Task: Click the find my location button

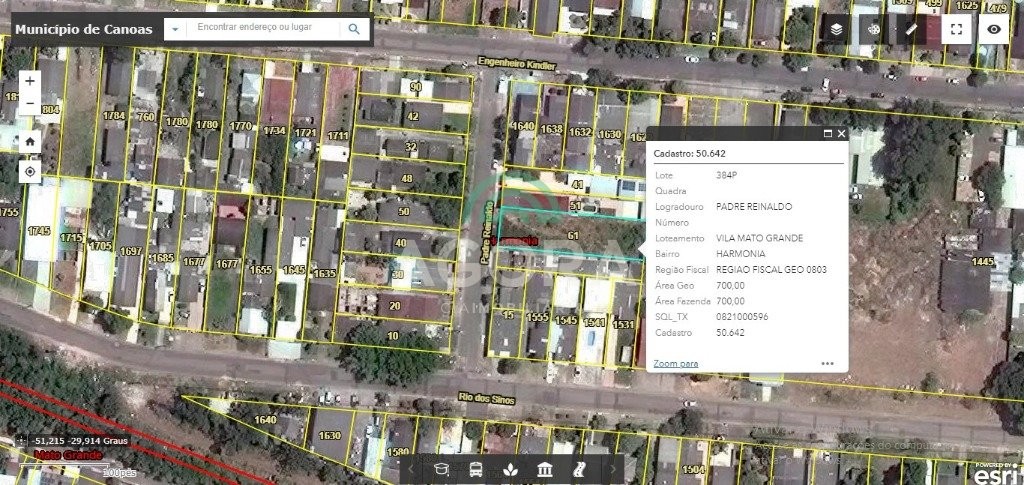Action: pyautogui.click(x=30, y=171)
